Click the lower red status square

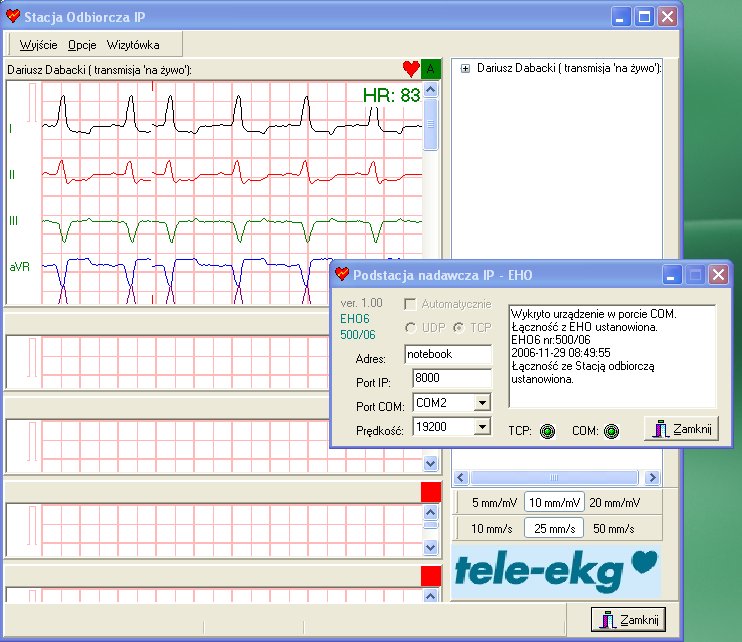pos(431,576)
